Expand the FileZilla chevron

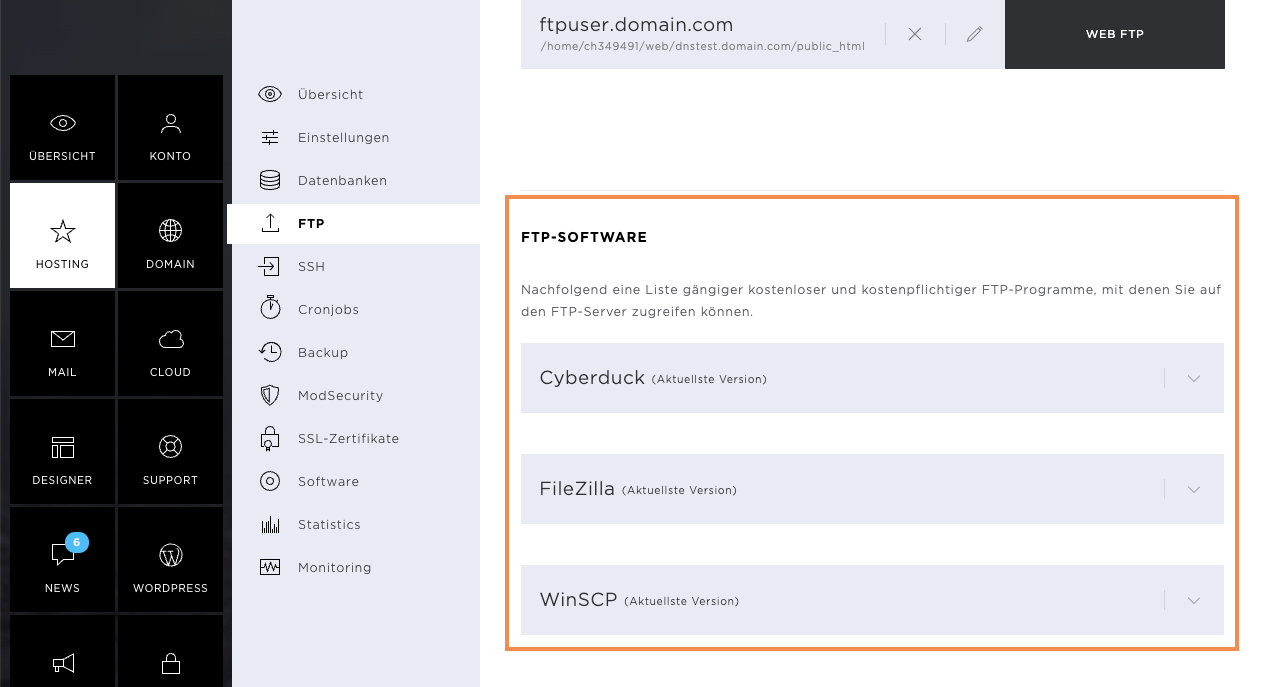pos(1193,490)
